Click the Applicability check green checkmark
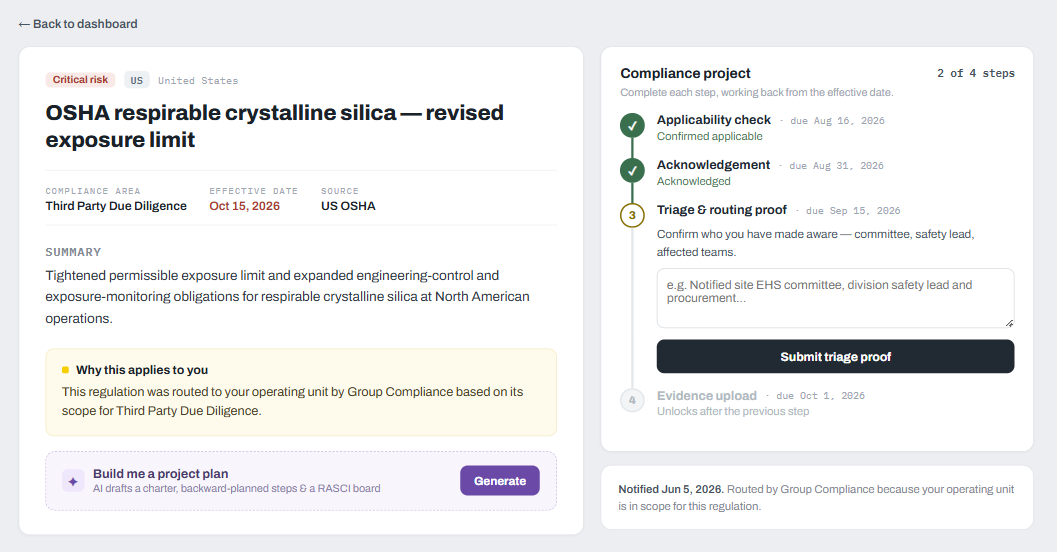The image size is (1057, 552). pyautogui.click(x=632, y=125)
